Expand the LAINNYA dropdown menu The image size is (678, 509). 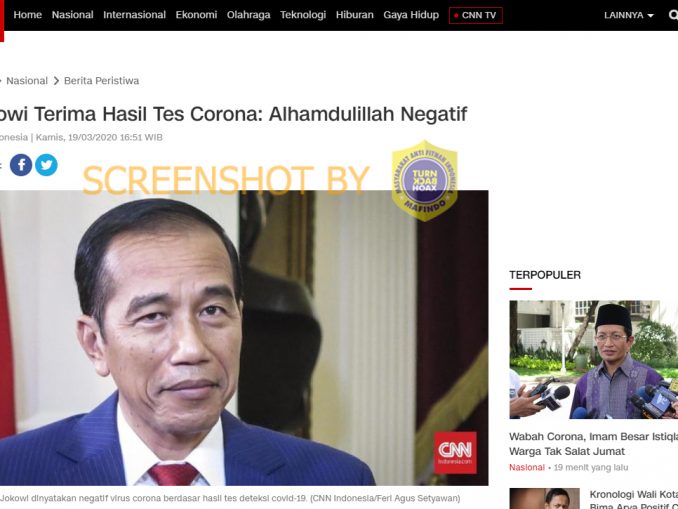coord(629,15)
